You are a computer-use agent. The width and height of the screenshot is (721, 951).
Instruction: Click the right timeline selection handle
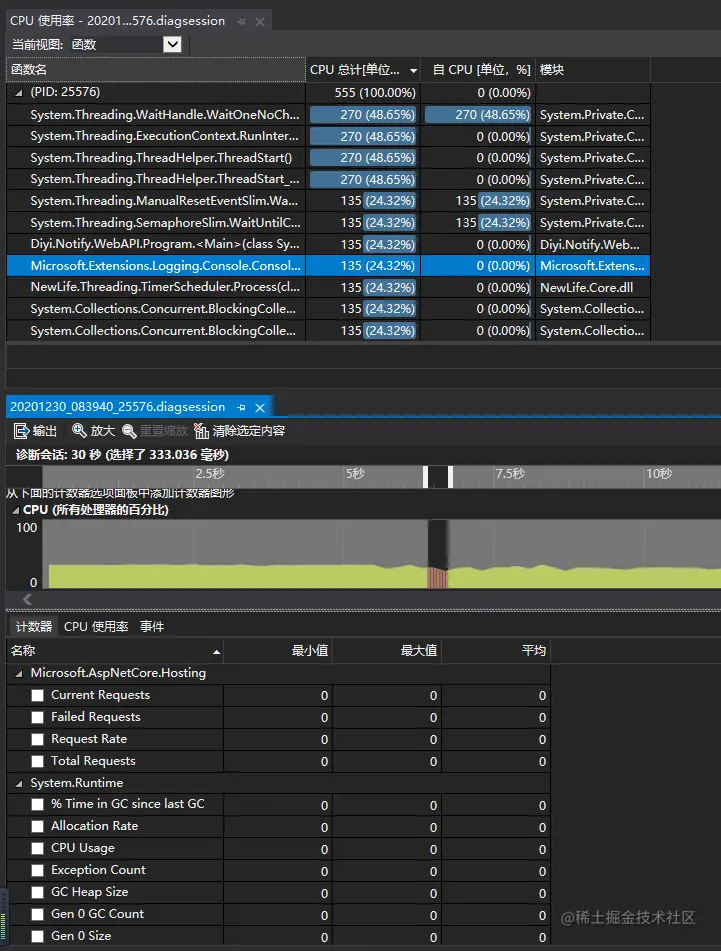tap(450, 477)
